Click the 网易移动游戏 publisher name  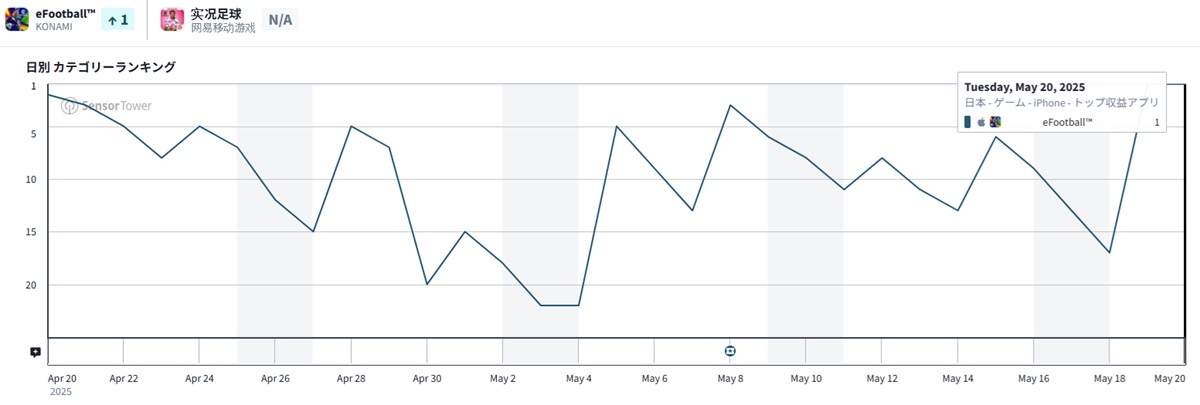pos(223,28)
